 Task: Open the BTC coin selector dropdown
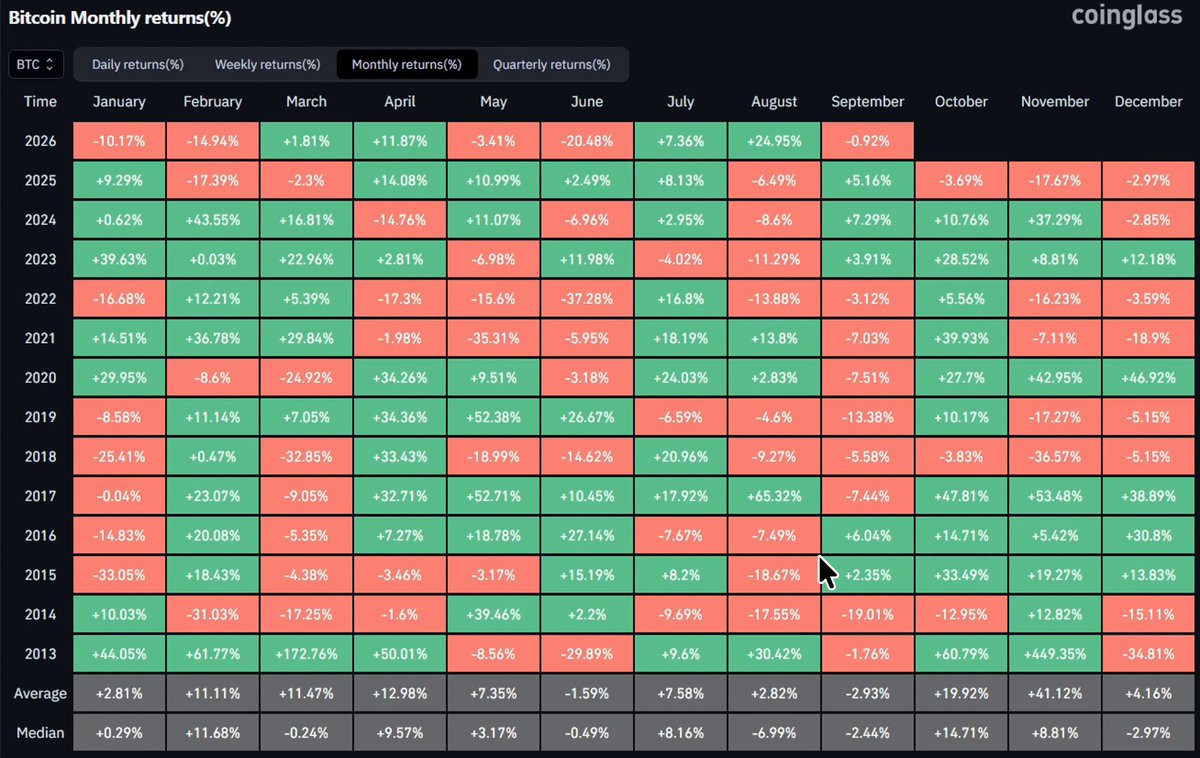tap(37, 64)
